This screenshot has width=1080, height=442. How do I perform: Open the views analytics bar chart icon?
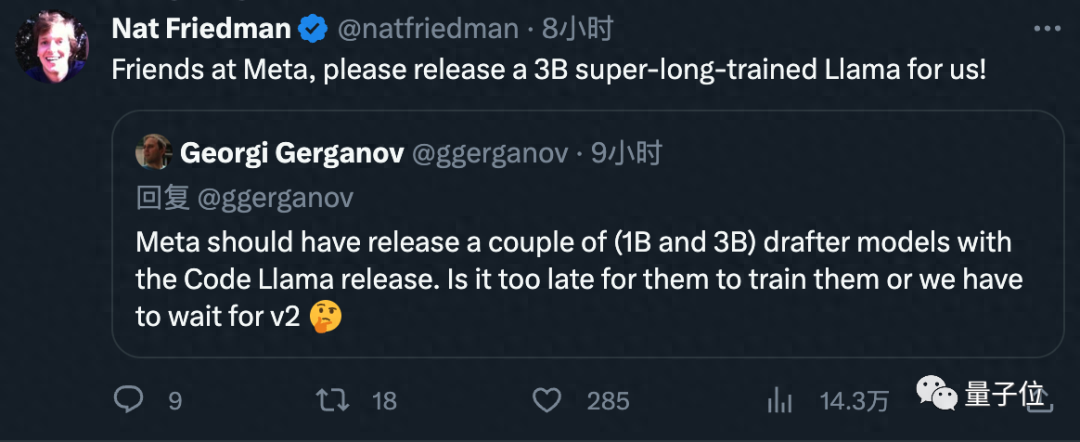779,400
